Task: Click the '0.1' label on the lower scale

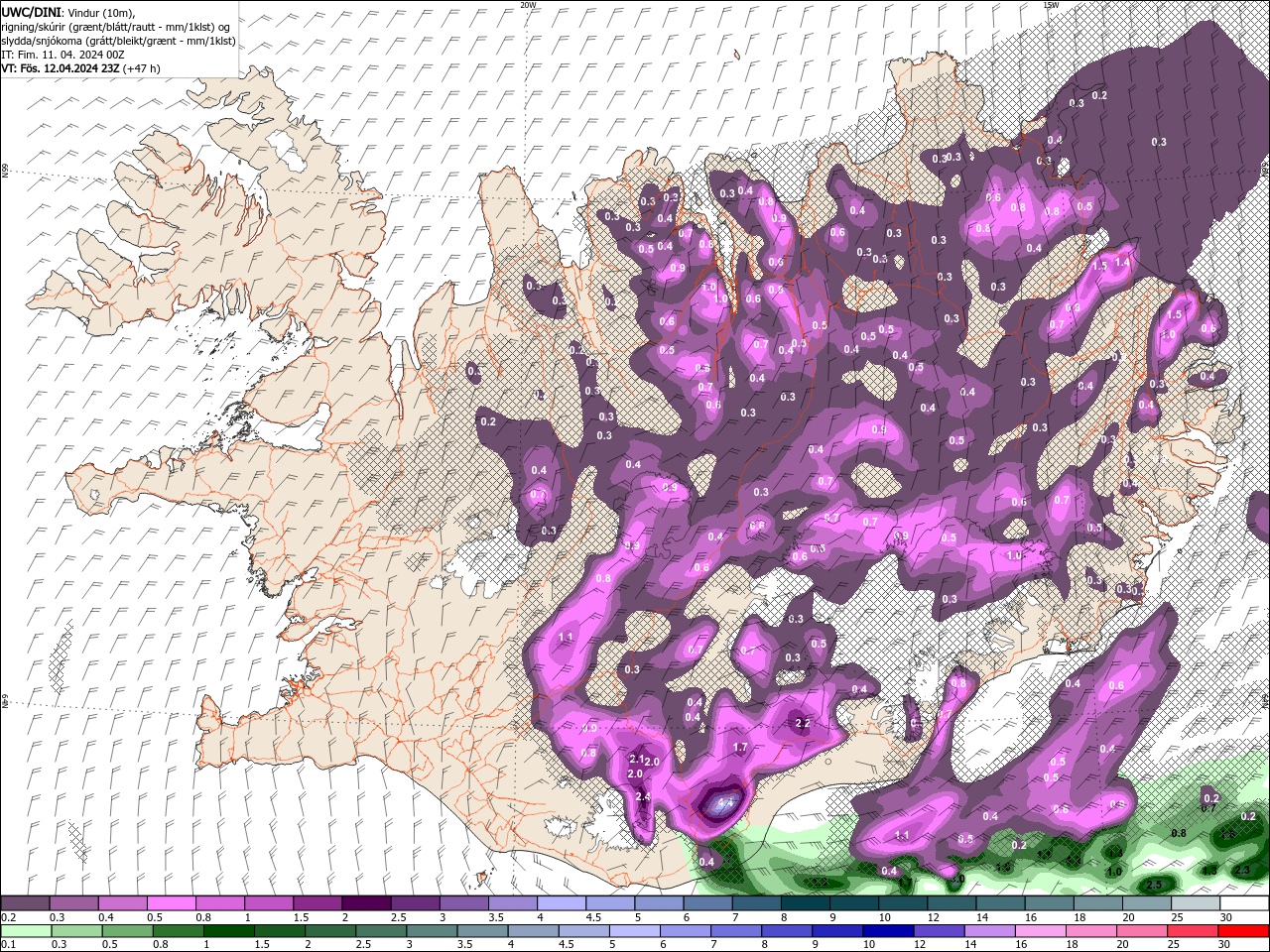Action: click(x=8, y=944)
